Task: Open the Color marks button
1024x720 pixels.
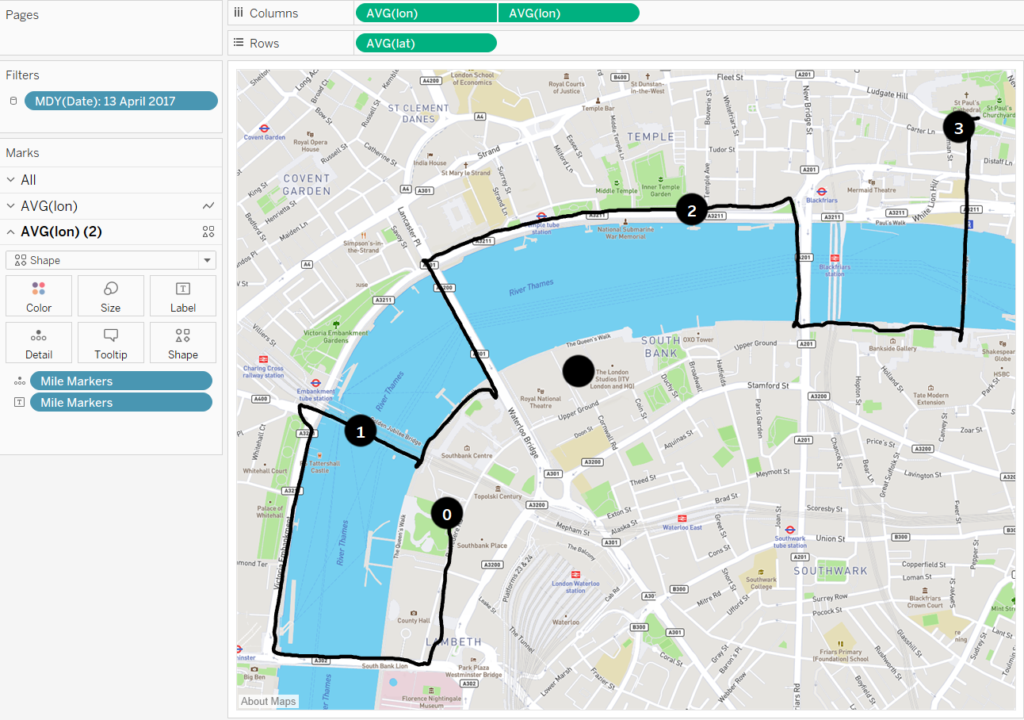Action: click(39, 297)
